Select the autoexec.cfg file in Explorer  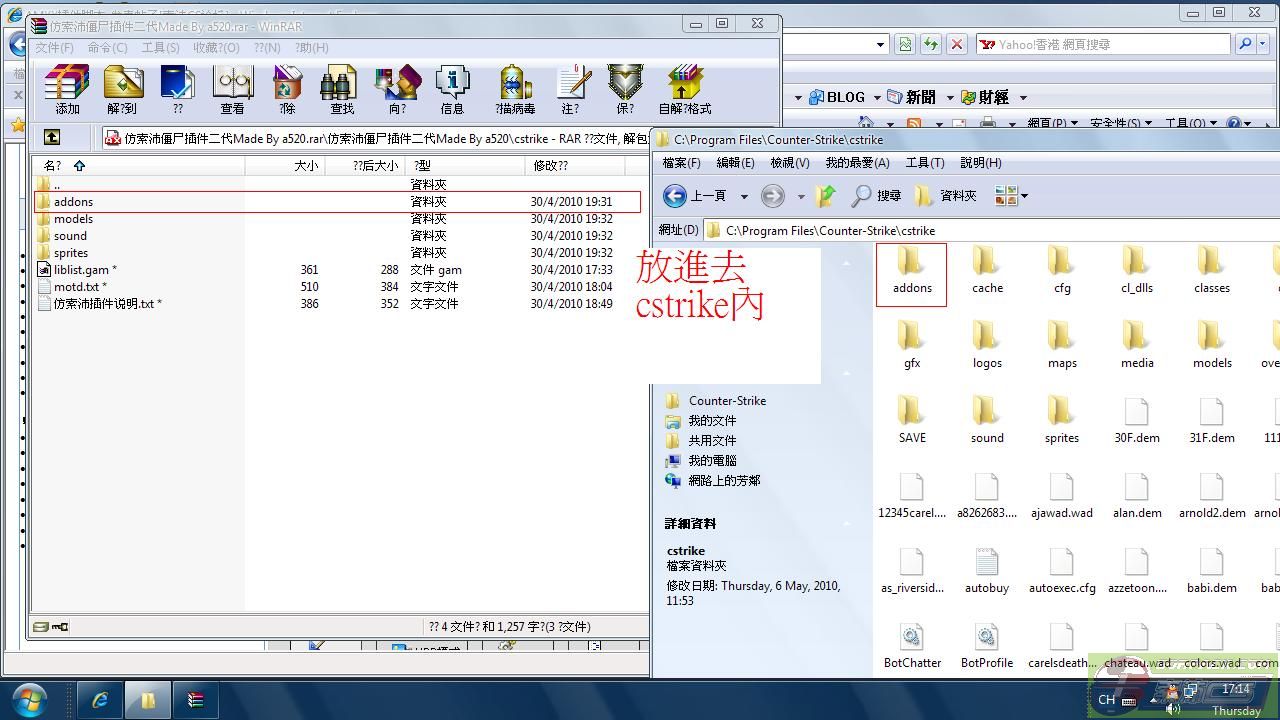coord(1062,571)
